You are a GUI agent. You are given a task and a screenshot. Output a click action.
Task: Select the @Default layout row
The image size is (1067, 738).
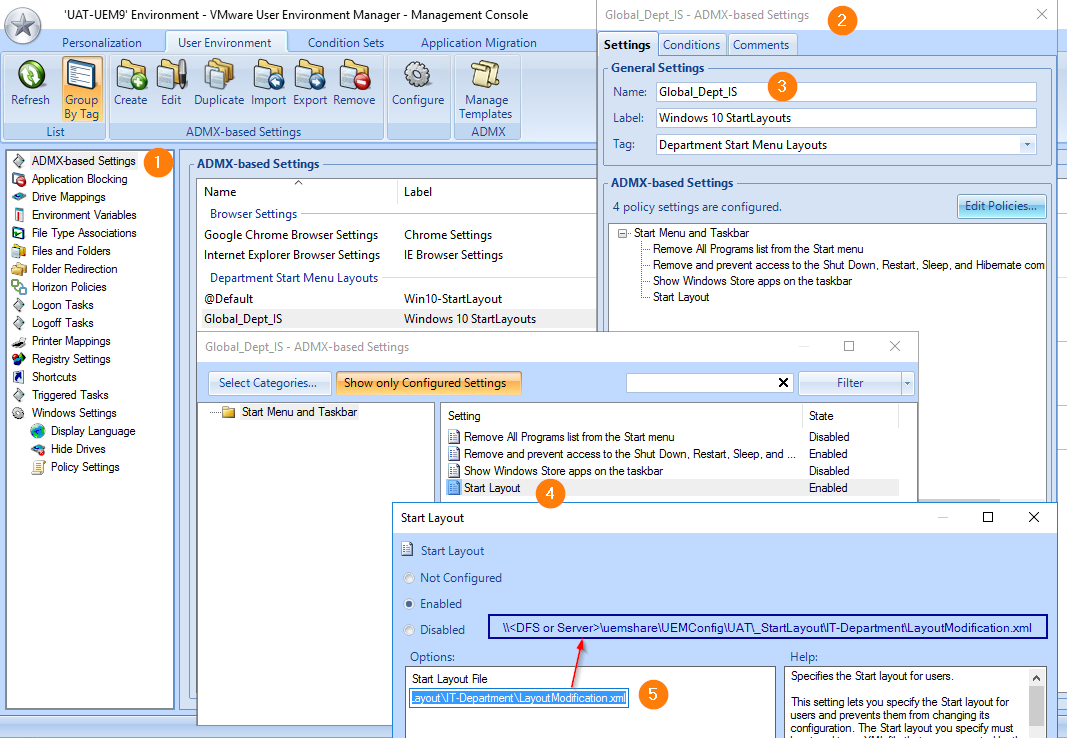(x=396, y=299)
